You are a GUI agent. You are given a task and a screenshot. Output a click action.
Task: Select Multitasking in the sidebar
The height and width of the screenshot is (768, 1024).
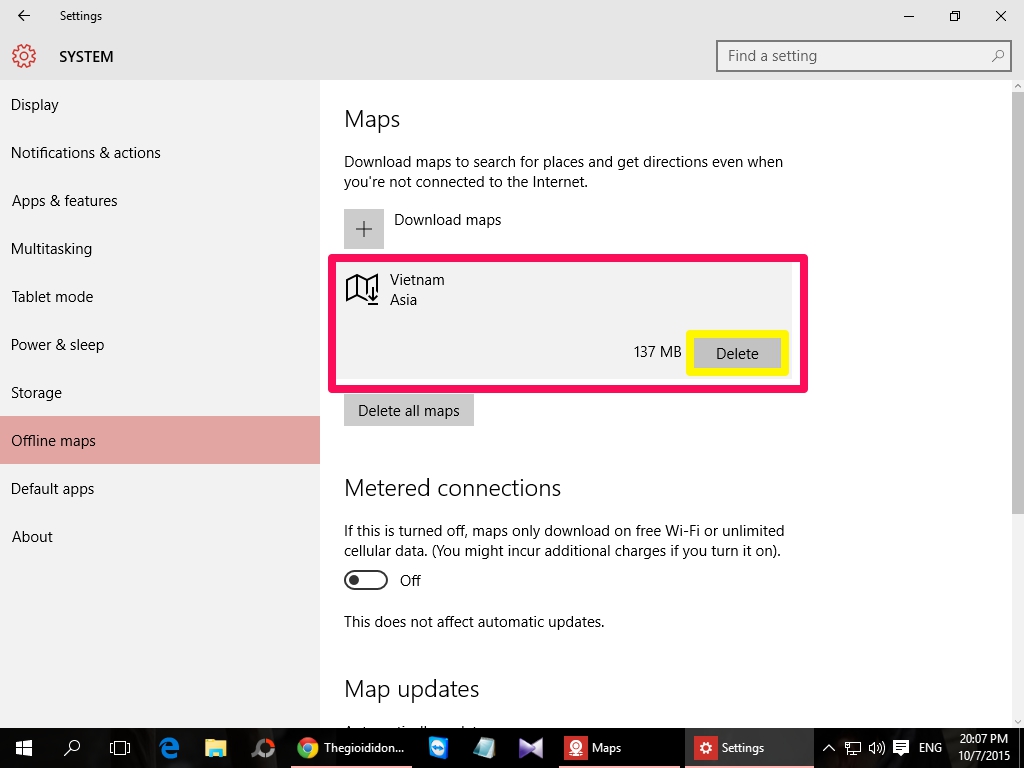(160, 249)
